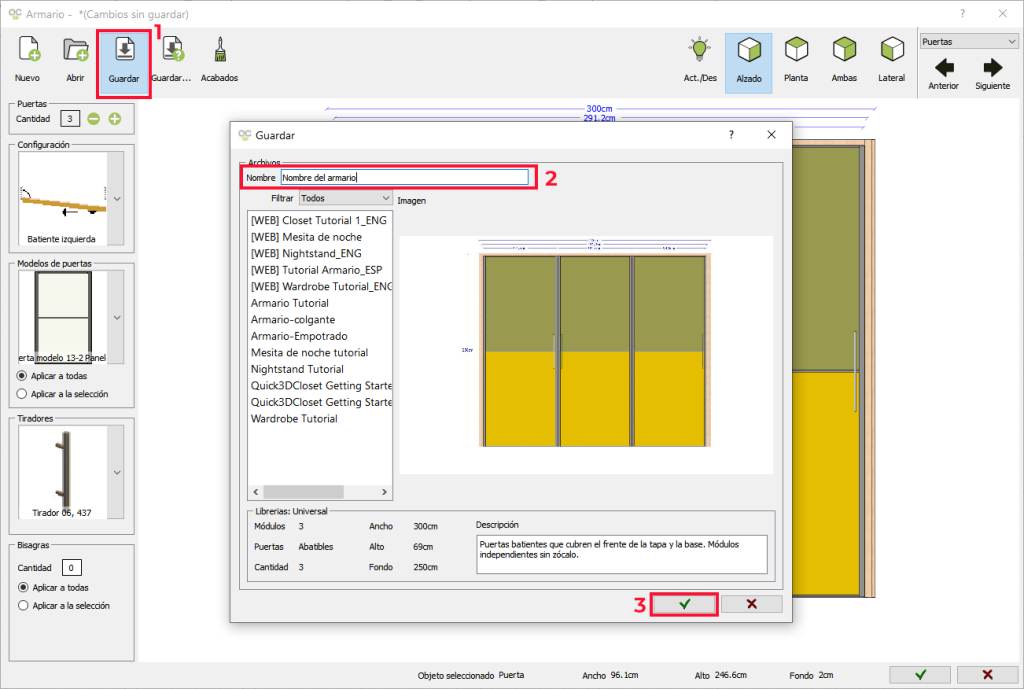Click main window red X button

(987, 675)
